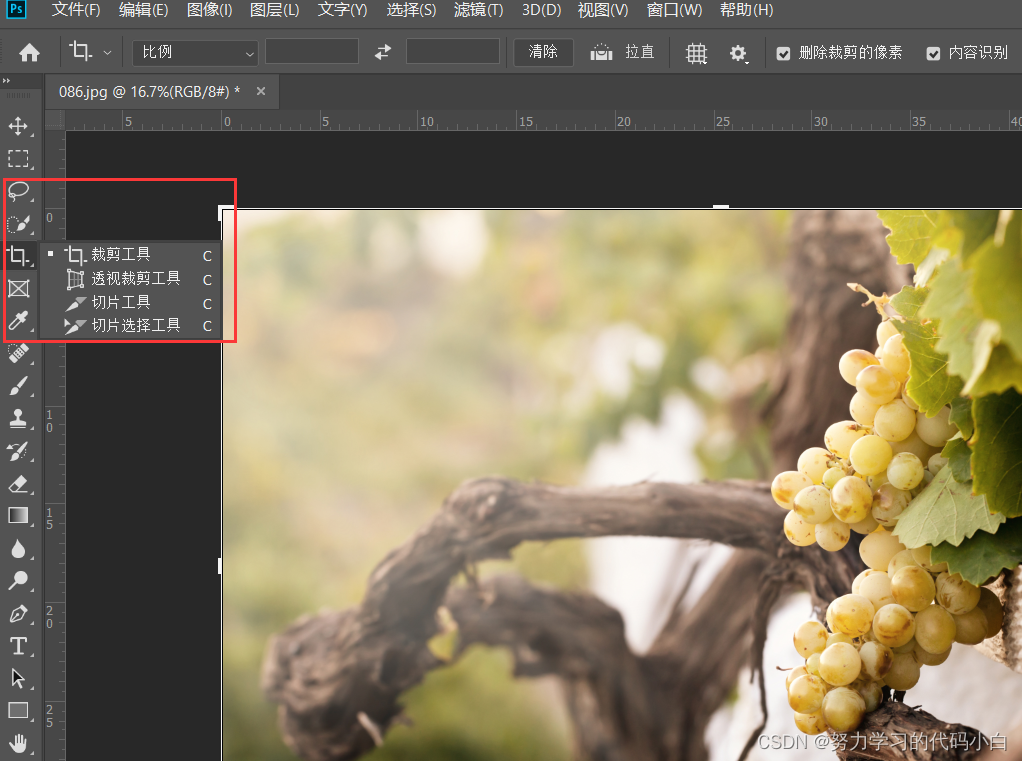The width and height of the screenshot is (1022, 761).
Task: Expand the collapsed toolbar panel arrows
Action: tap(7, 81)
